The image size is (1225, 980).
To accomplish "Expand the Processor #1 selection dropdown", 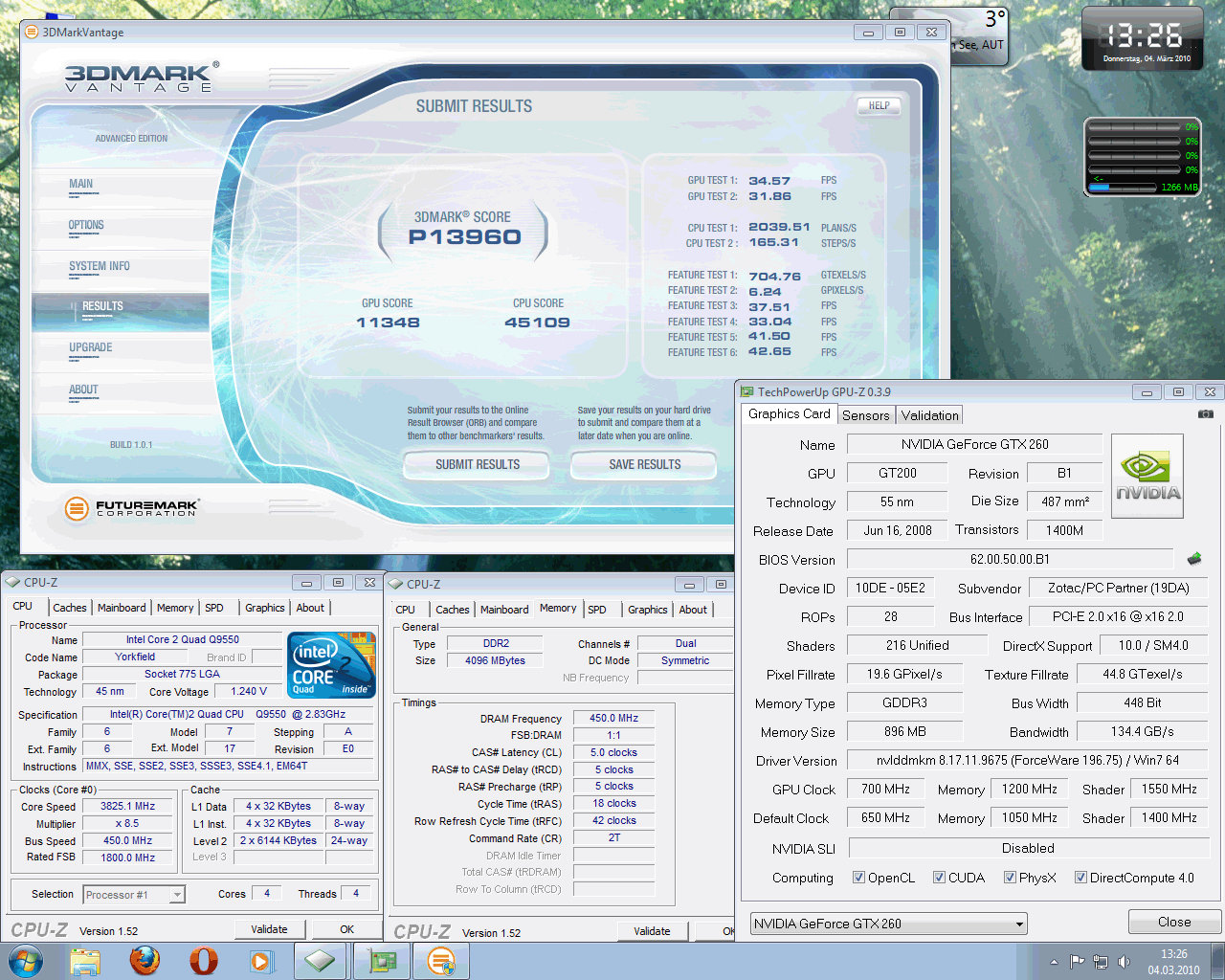I will [x=177, y=895].
